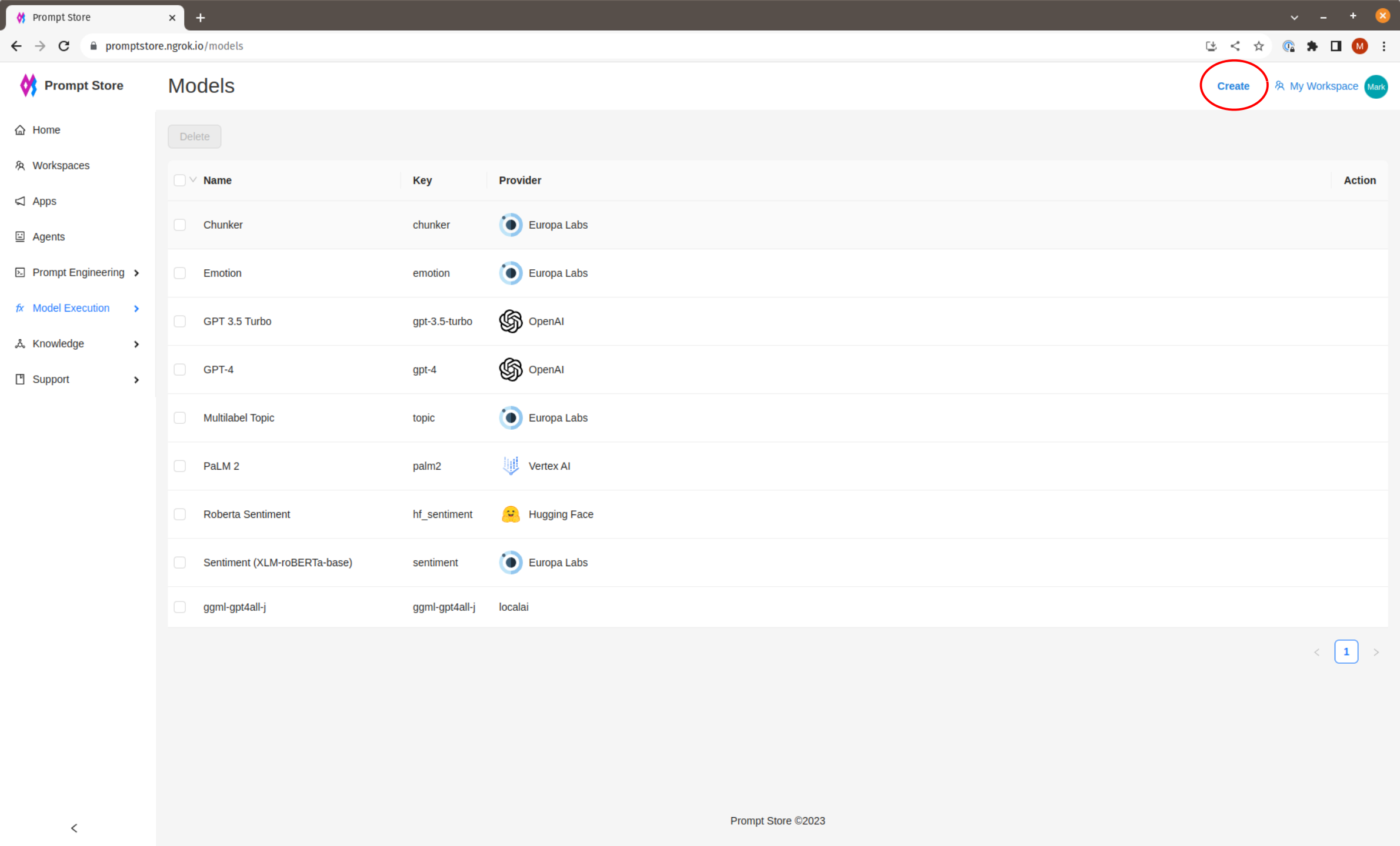
Task: Click the Prompt Engineering terminal icon
Action: (20, 272)
